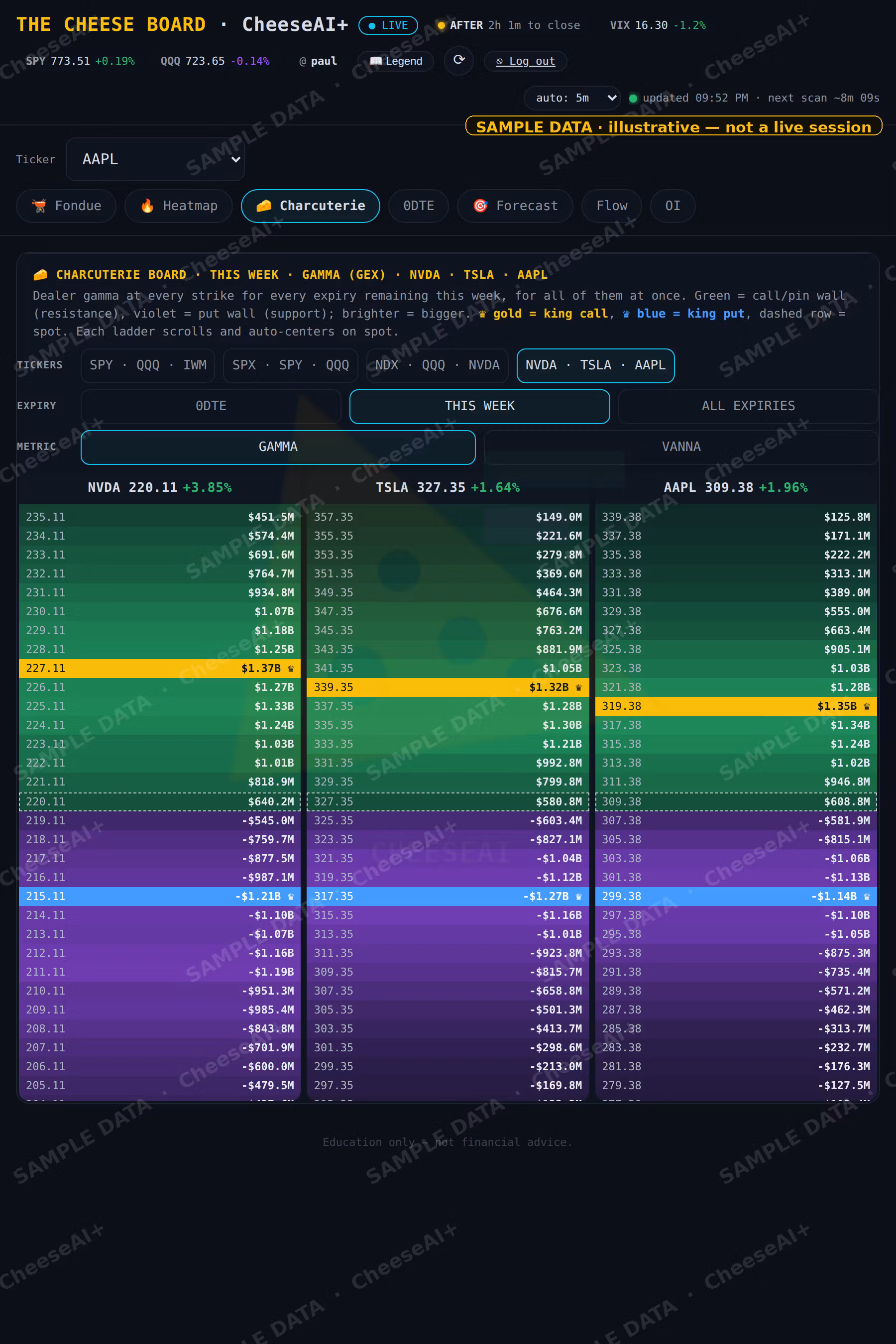896x1344 pixels.
Task: Open the OI tab
Action: tap(672, 206)
